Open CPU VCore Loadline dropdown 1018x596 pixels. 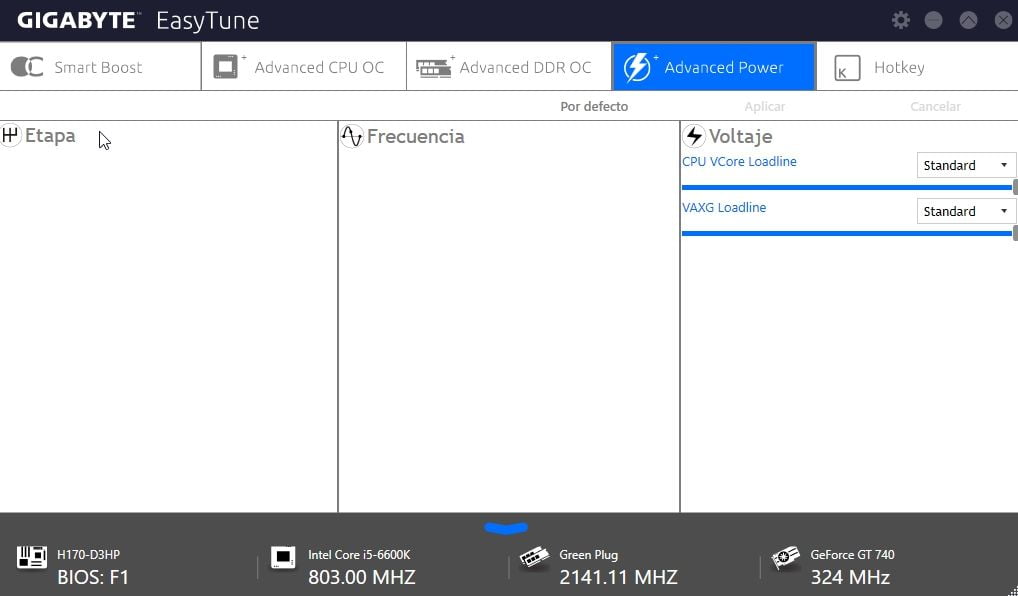966,165
